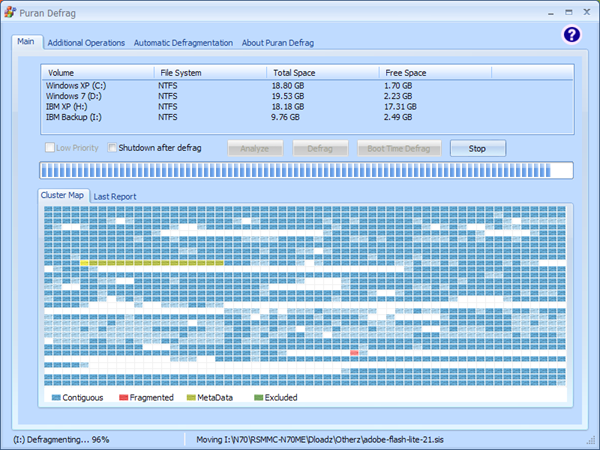Click the Puran Defrag title bar app icon
This screenshot has width=600, height=450.
click(11, 9)
